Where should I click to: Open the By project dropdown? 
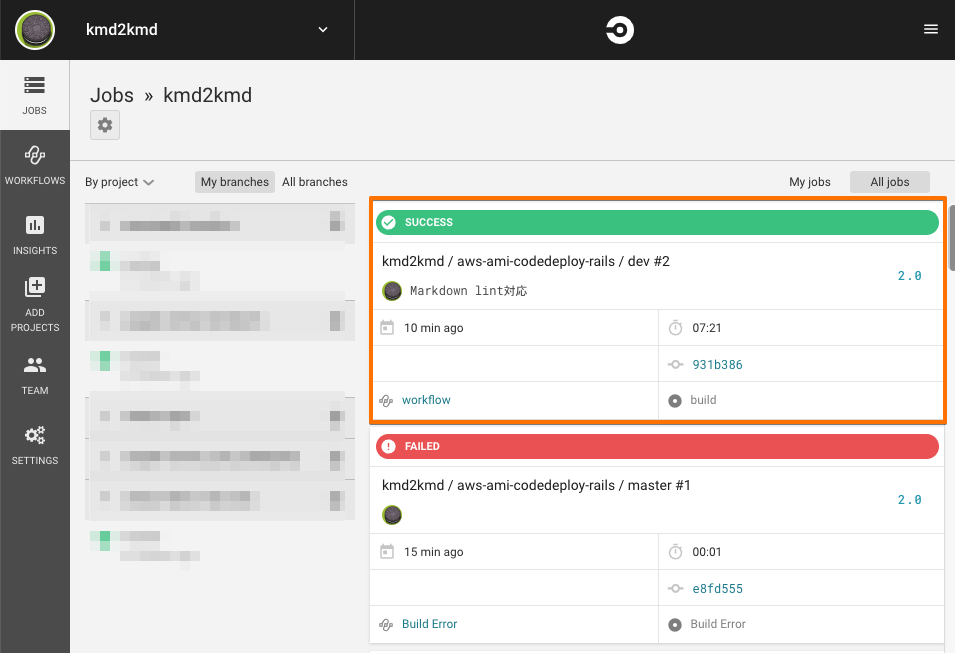point(119,182)
